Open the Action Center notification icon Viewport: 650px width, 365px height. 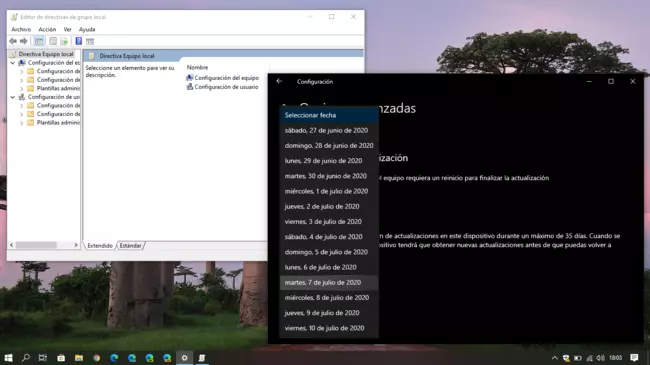point(634,358)
